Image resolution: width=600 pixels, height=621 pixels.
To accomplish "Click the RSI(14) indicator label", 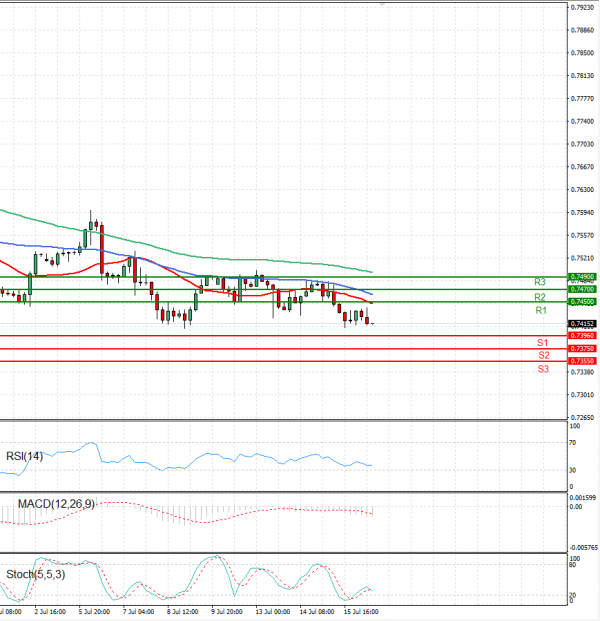I will click(x=25, y=456).
